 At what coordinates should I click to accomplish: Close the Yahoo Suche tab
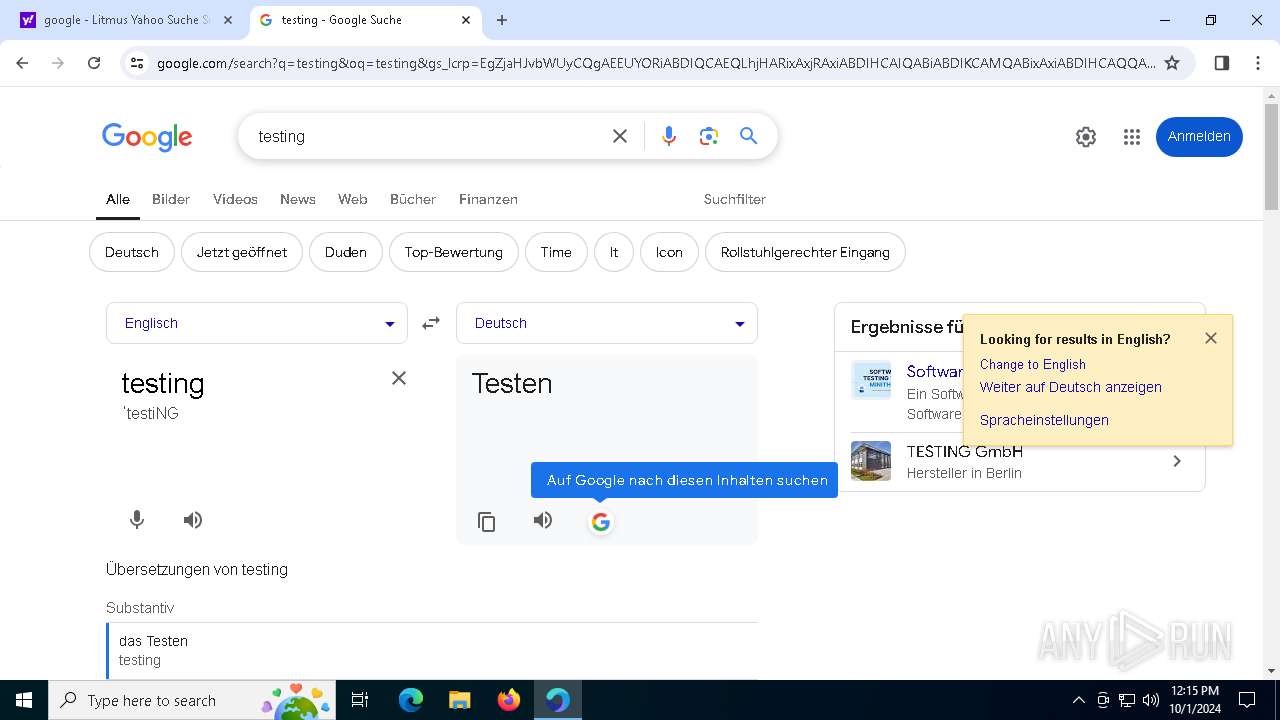[x=228, y=20]
